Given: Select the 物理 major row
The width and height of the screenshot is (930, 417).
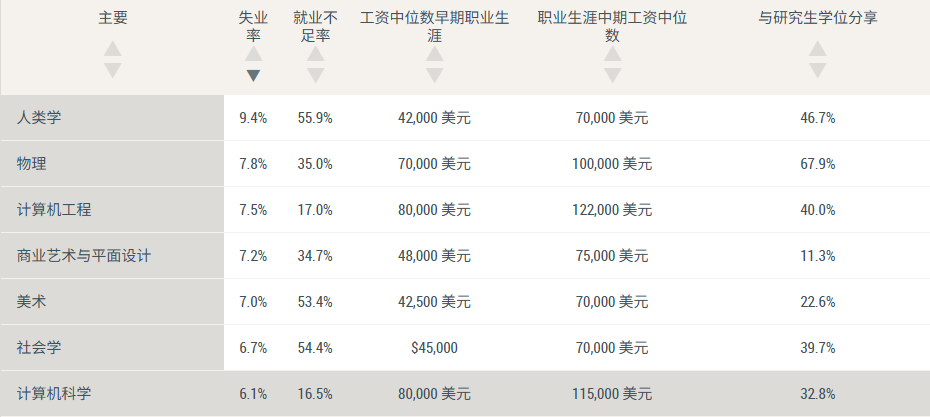Looking at the screenshot, I should click(x=32, y=164).
